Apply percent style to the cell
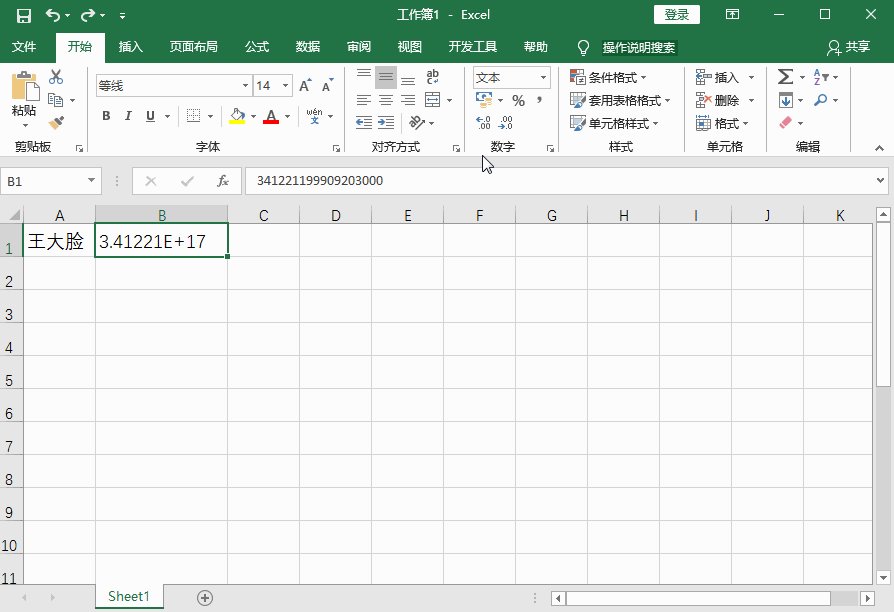The image size is (894, 612). pyautogui.click(x=518, y=100)
